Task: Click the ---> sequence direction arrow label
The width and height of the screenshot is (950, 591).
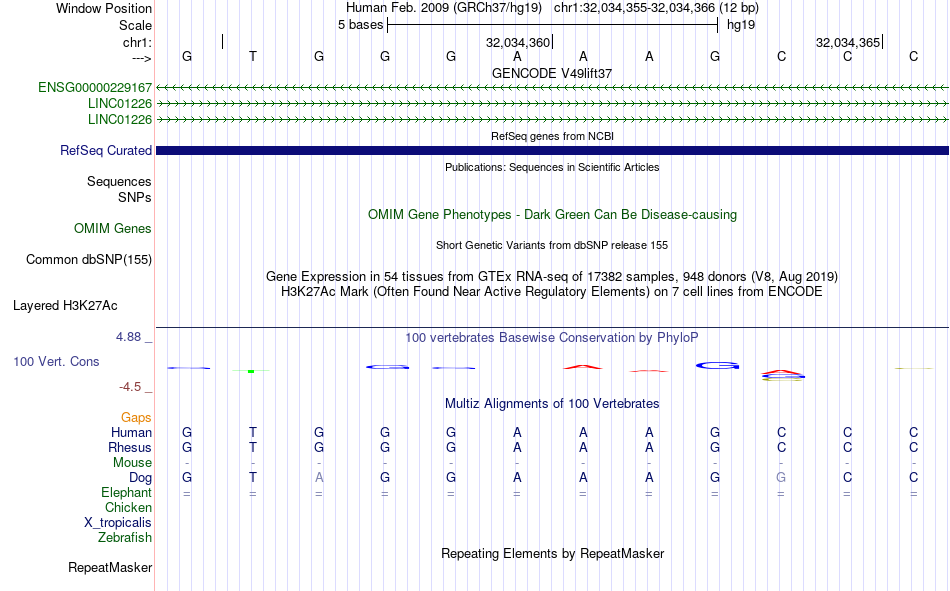Action: 142,58
